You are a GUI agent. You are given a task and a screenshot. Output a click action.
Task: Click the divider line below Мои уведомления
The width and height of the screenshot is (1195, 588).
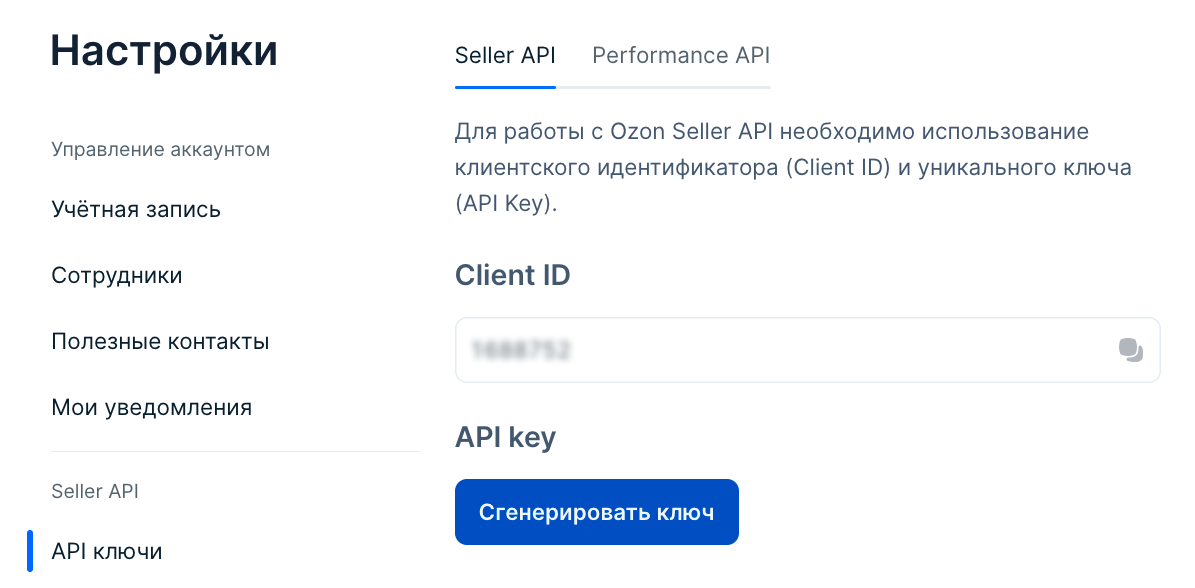(235, 452)
